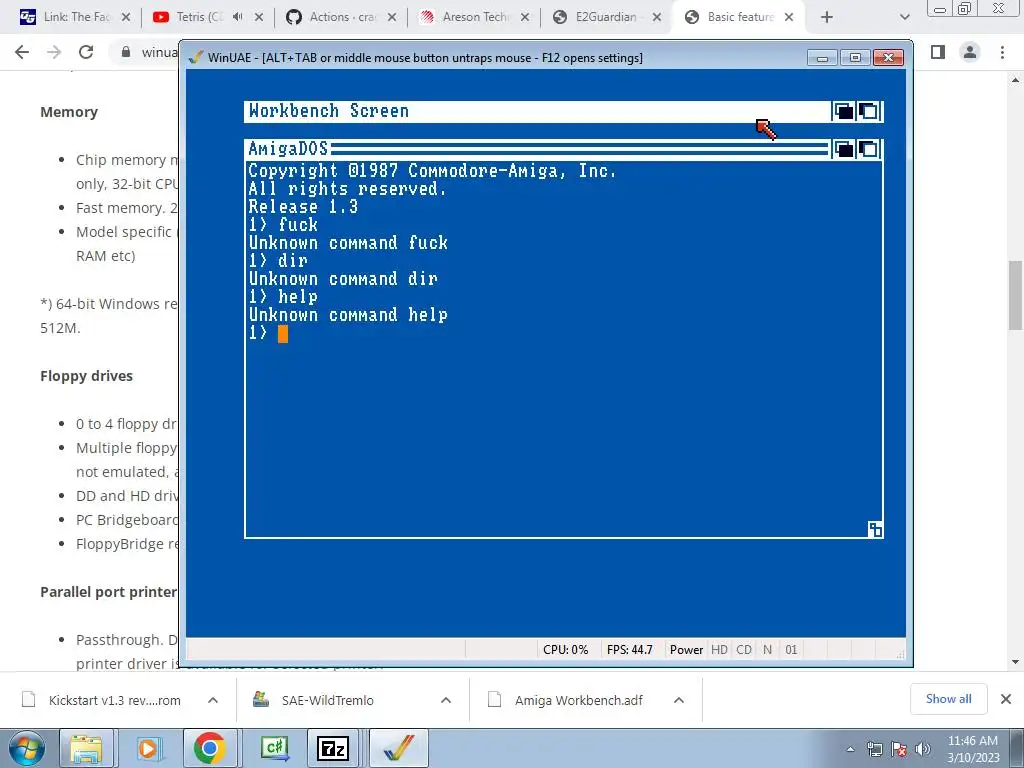Open the C# app in taskbar

[x=273, y=748]
